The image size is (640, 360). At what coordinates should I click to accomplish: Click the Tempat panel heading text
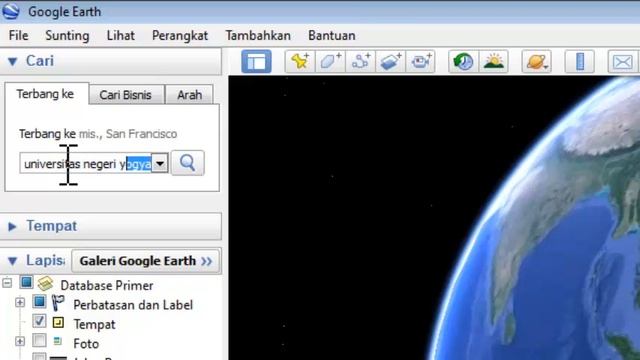(52, 226)
